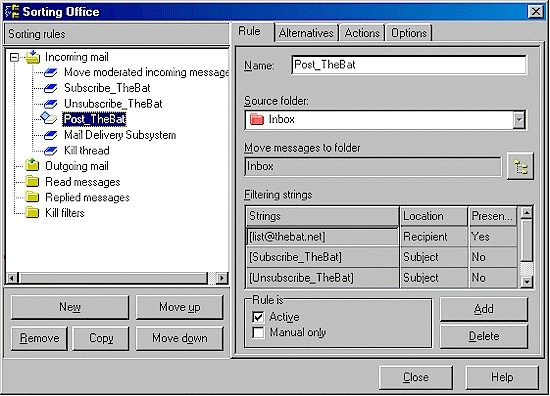Click the rules tree scroll left arrow
Screen dimensions: 550x396
click(12, 278)
